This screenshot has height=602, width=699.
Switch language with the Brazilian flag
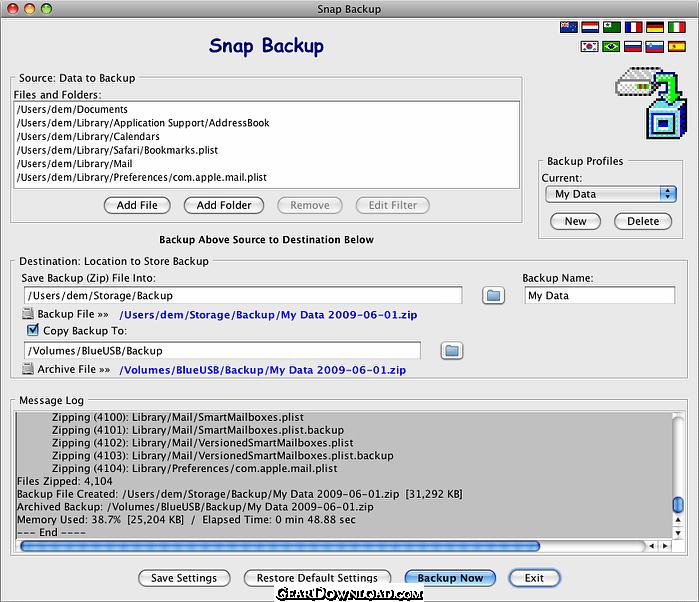coord(611,46)
